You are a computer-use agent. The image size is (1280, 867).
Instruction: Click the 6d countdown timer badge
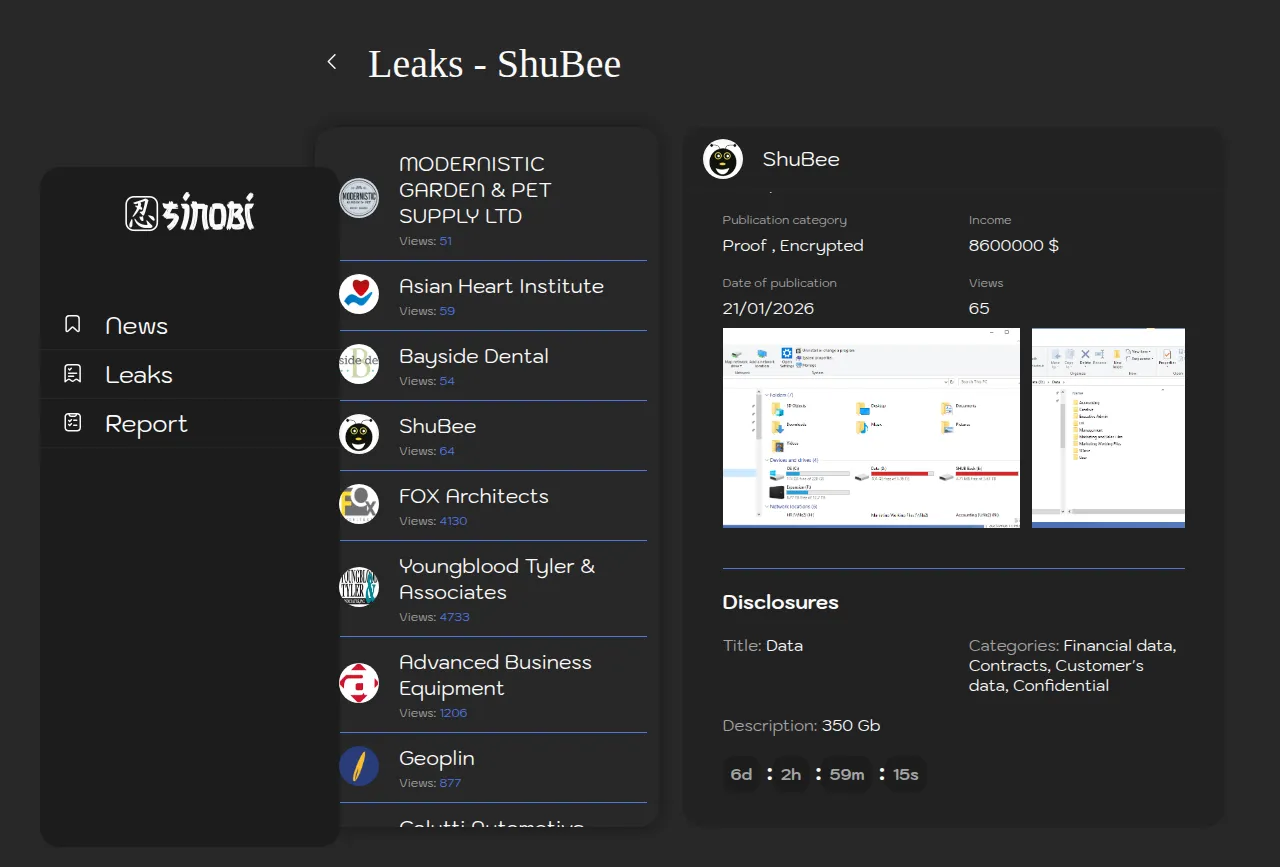click(741, 775)
